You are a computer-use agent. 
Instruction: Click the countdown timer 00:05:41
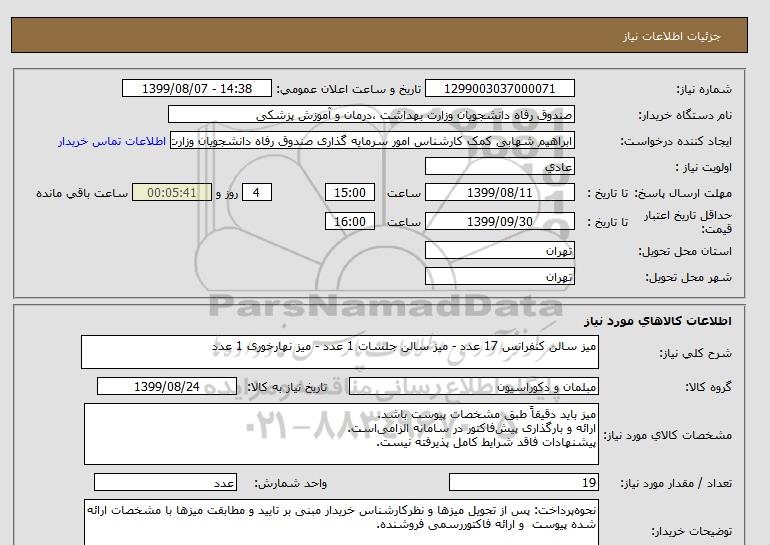172,192
